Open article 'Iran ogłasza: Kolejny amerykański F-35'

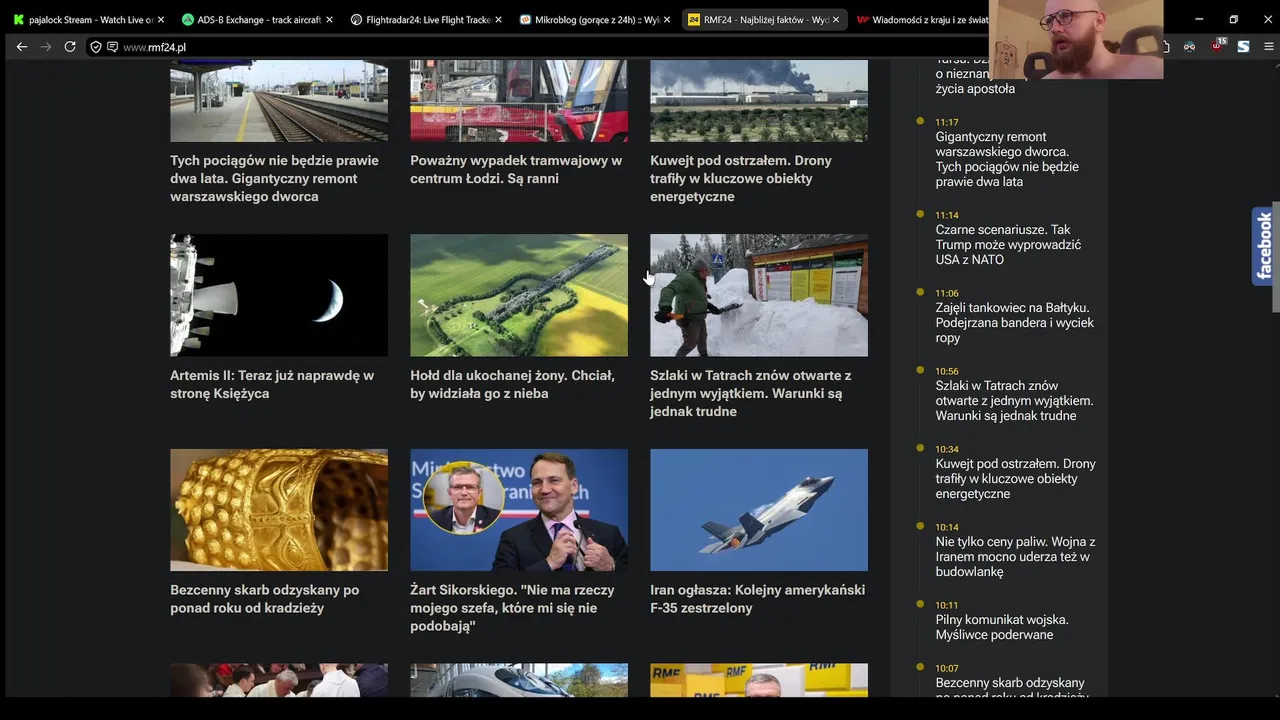(757, 599)
